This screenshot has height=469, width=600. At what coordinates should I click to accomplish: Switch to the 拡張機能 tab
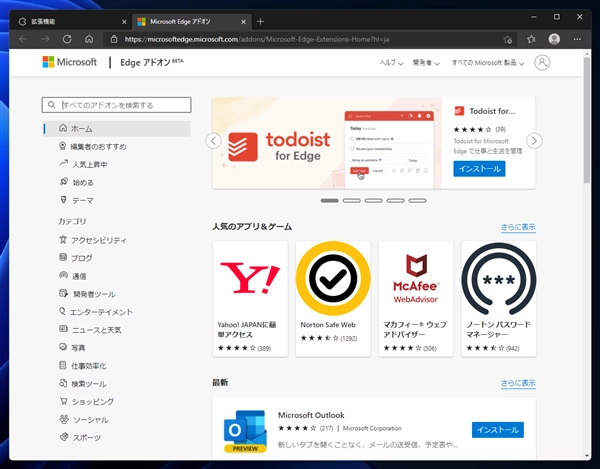tap(72, 22)
